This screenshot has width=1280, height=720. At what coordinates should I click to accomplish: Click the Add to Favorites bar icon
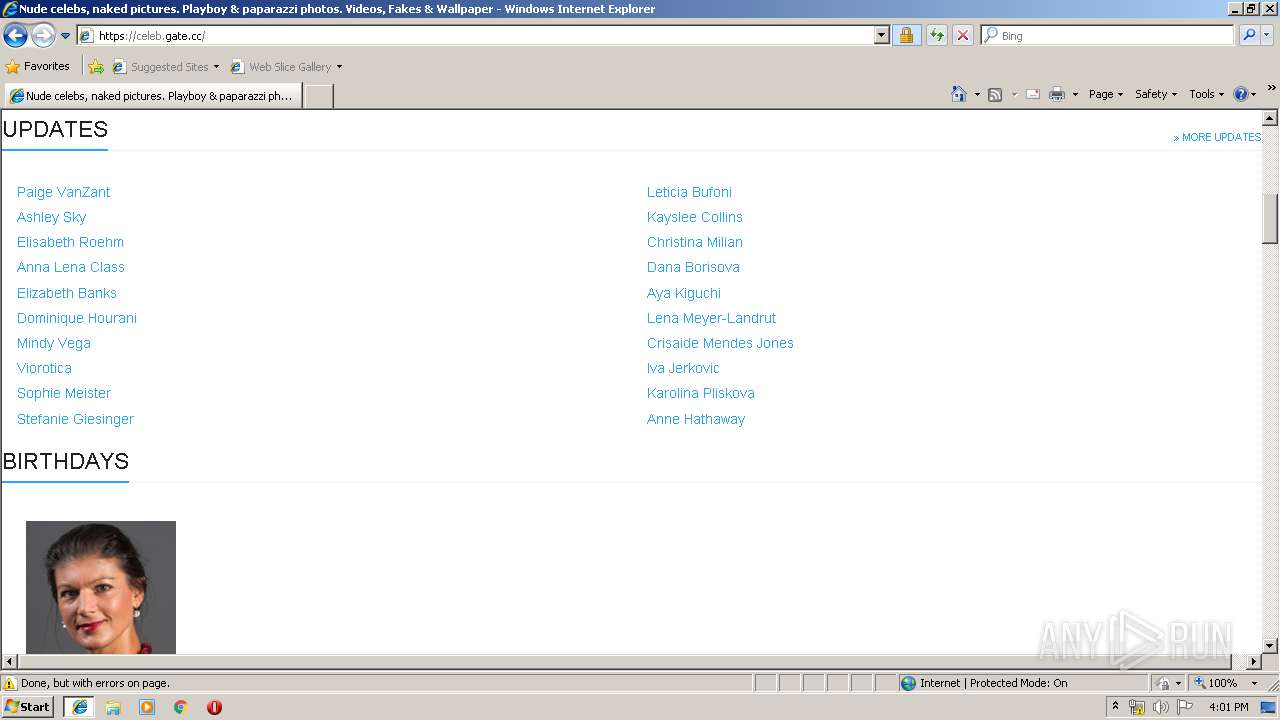pos(96,66)
